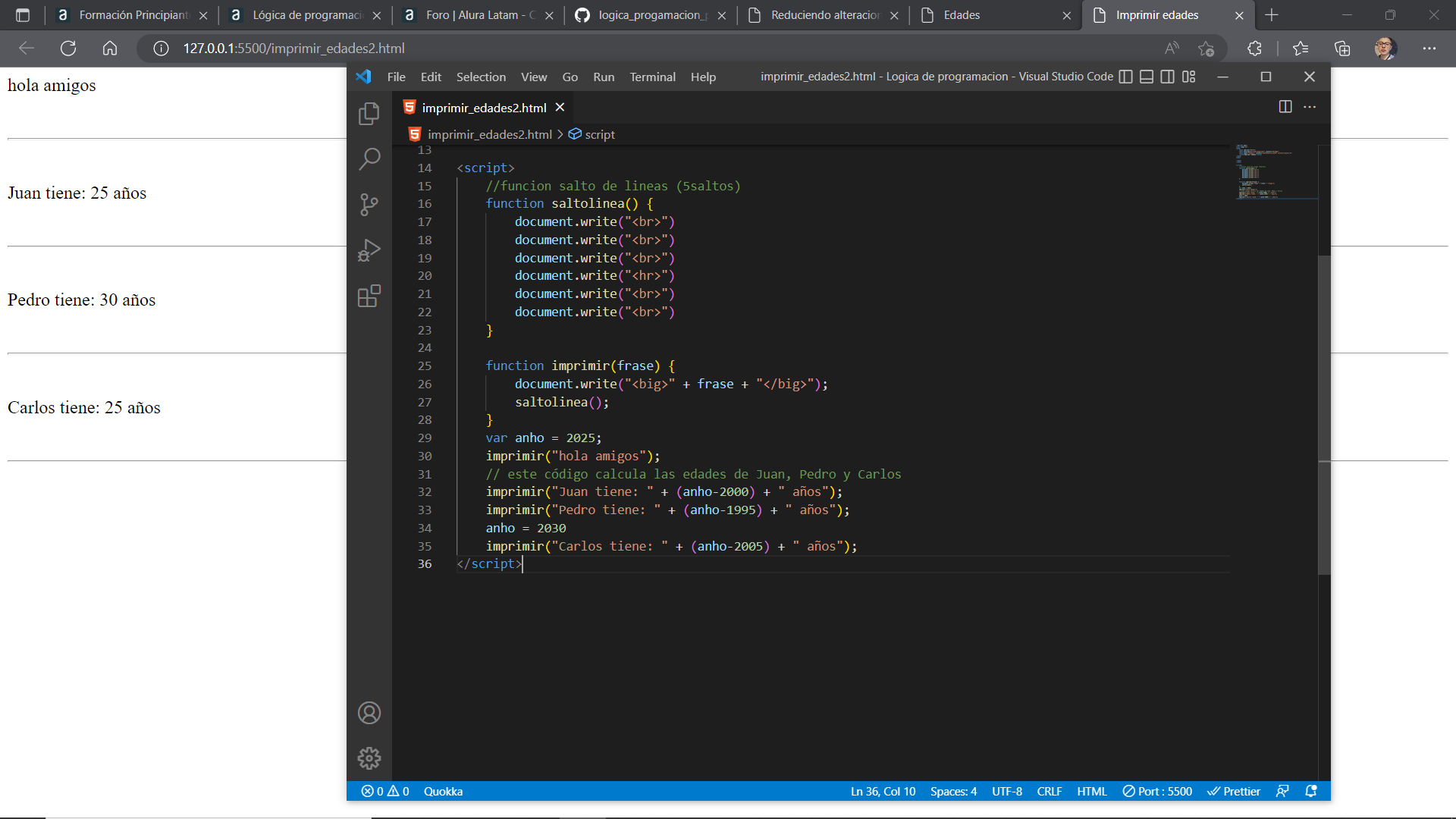1456x819 pixels.
Task: Open the Manage gear menu in VS Code
Action: (369, 758)
